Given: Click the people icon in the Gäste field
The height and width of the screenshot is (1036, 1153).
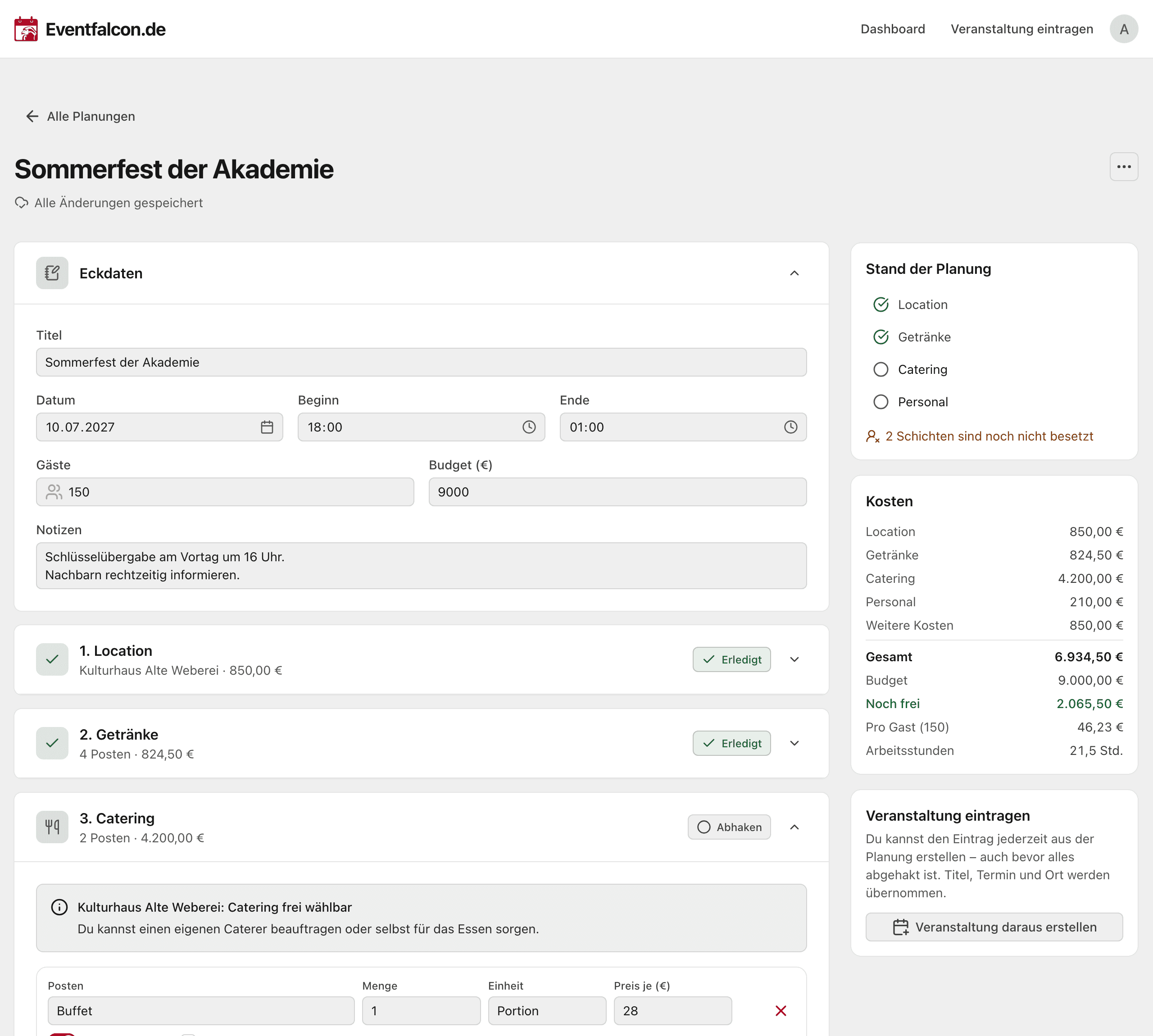Looking at the screenshot, I should tap(54, 492).
